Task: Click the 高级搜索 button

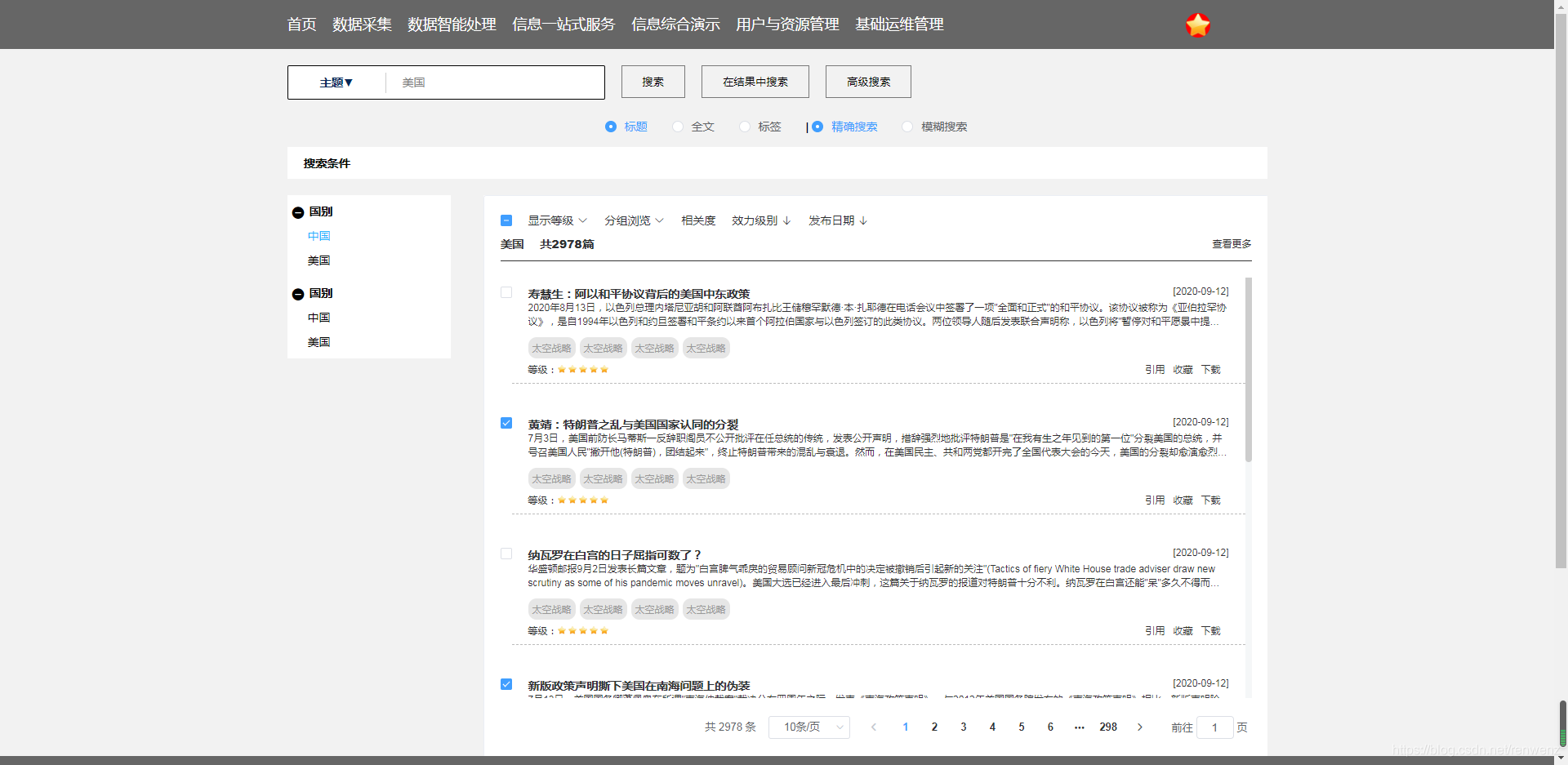Action: [x=868, y=82]
